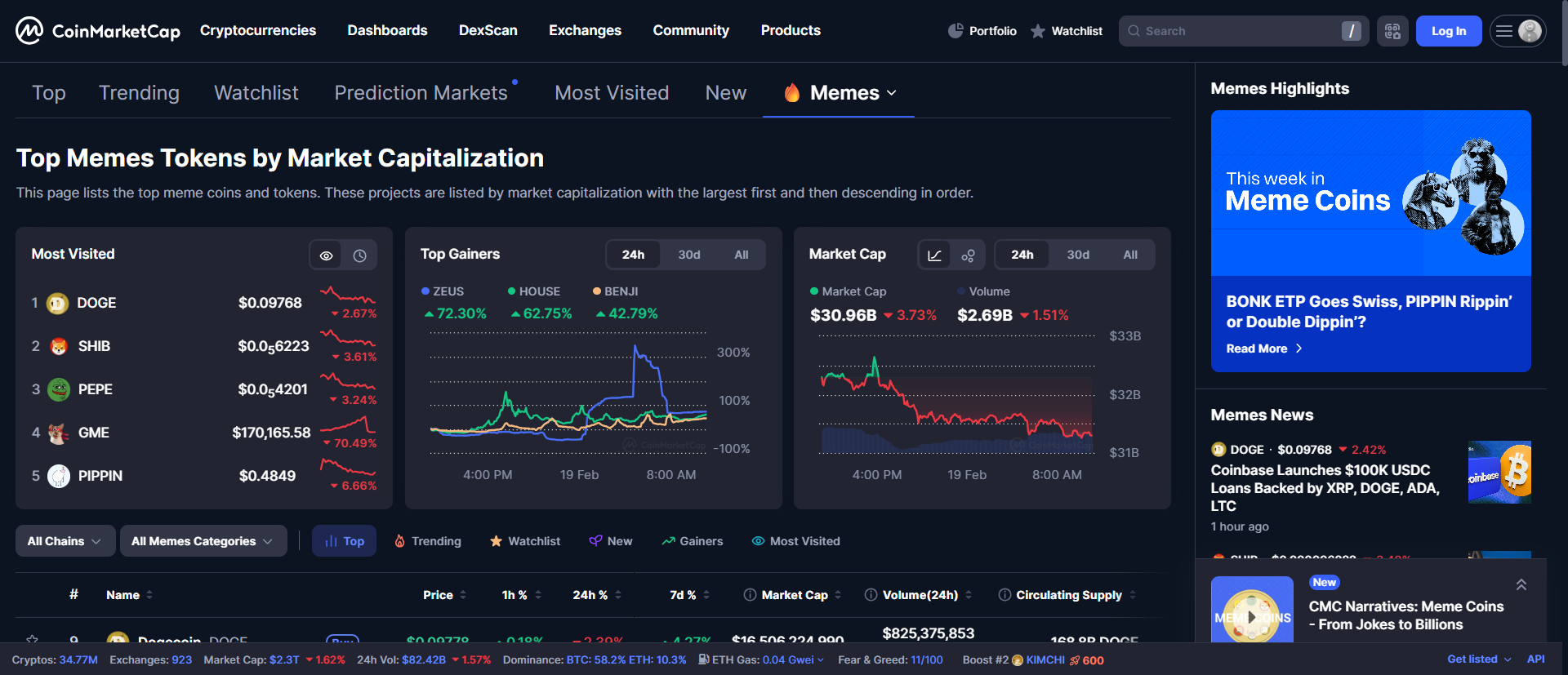
Task: Click the info icon beside Market Cap column
Action: pos(750,595)
